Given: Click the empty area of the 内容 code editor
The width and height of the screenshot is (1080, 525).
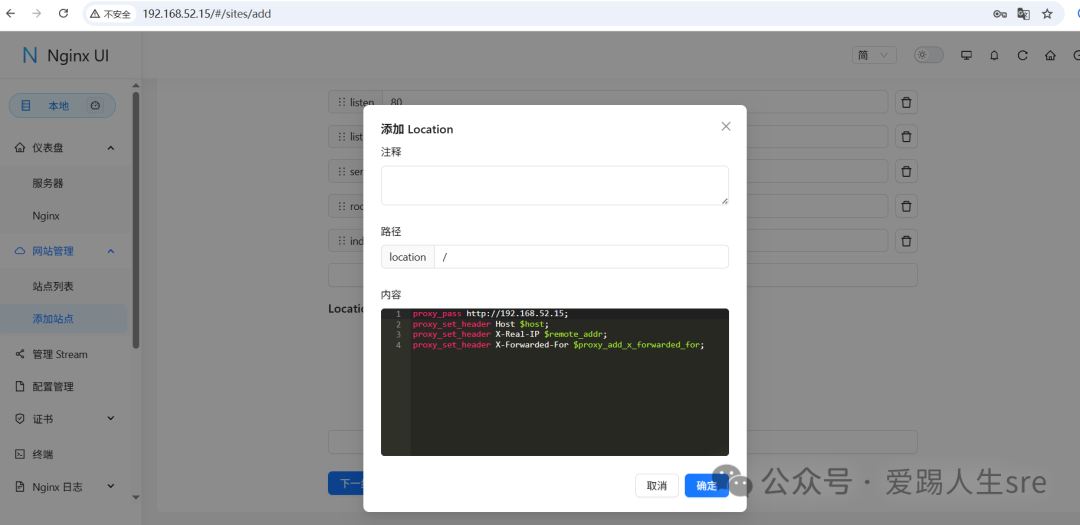Looking at the screenshot, I should click(570, 403).
